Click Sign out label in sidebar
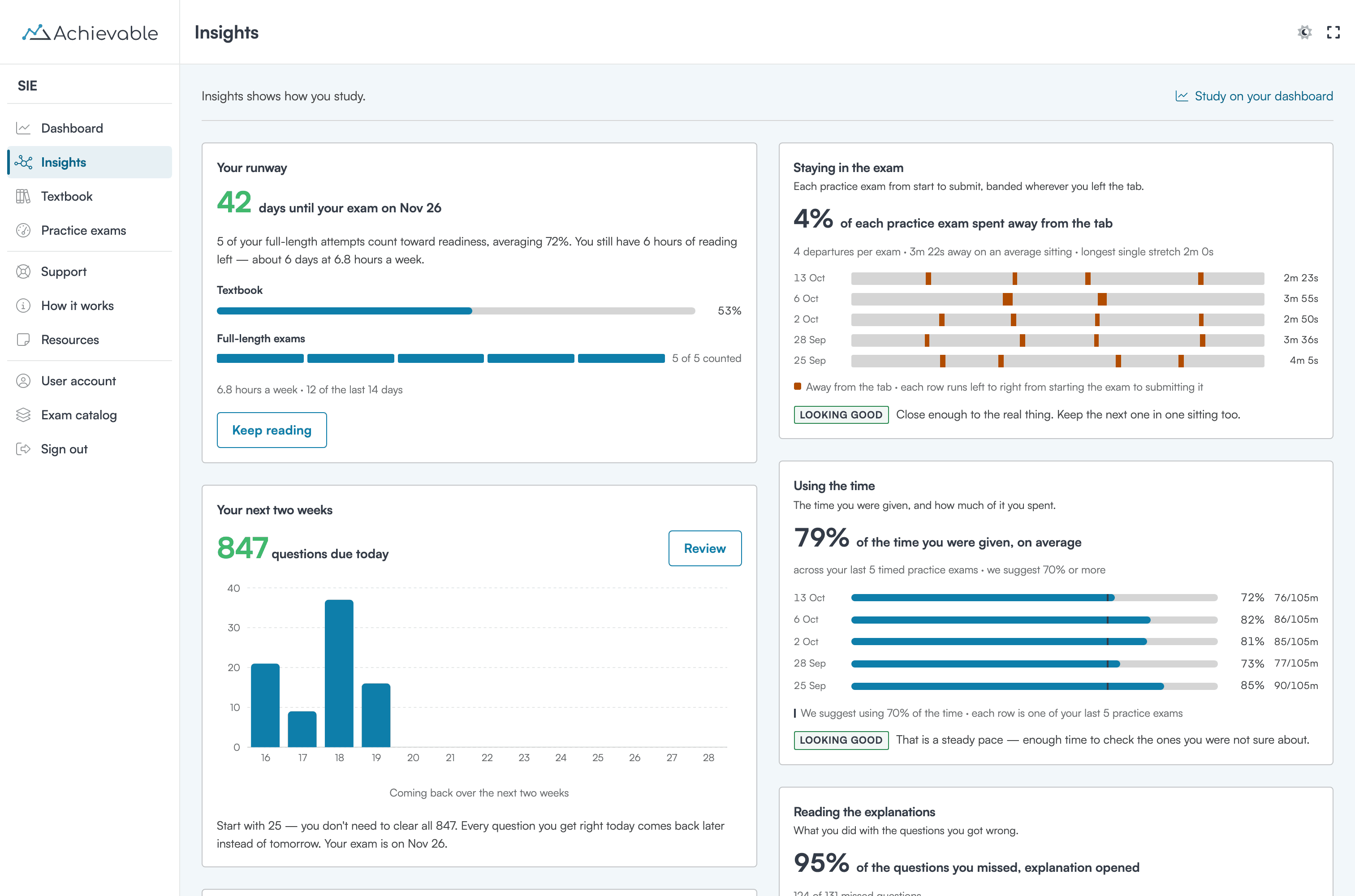1355x896 pixels. 64,449
